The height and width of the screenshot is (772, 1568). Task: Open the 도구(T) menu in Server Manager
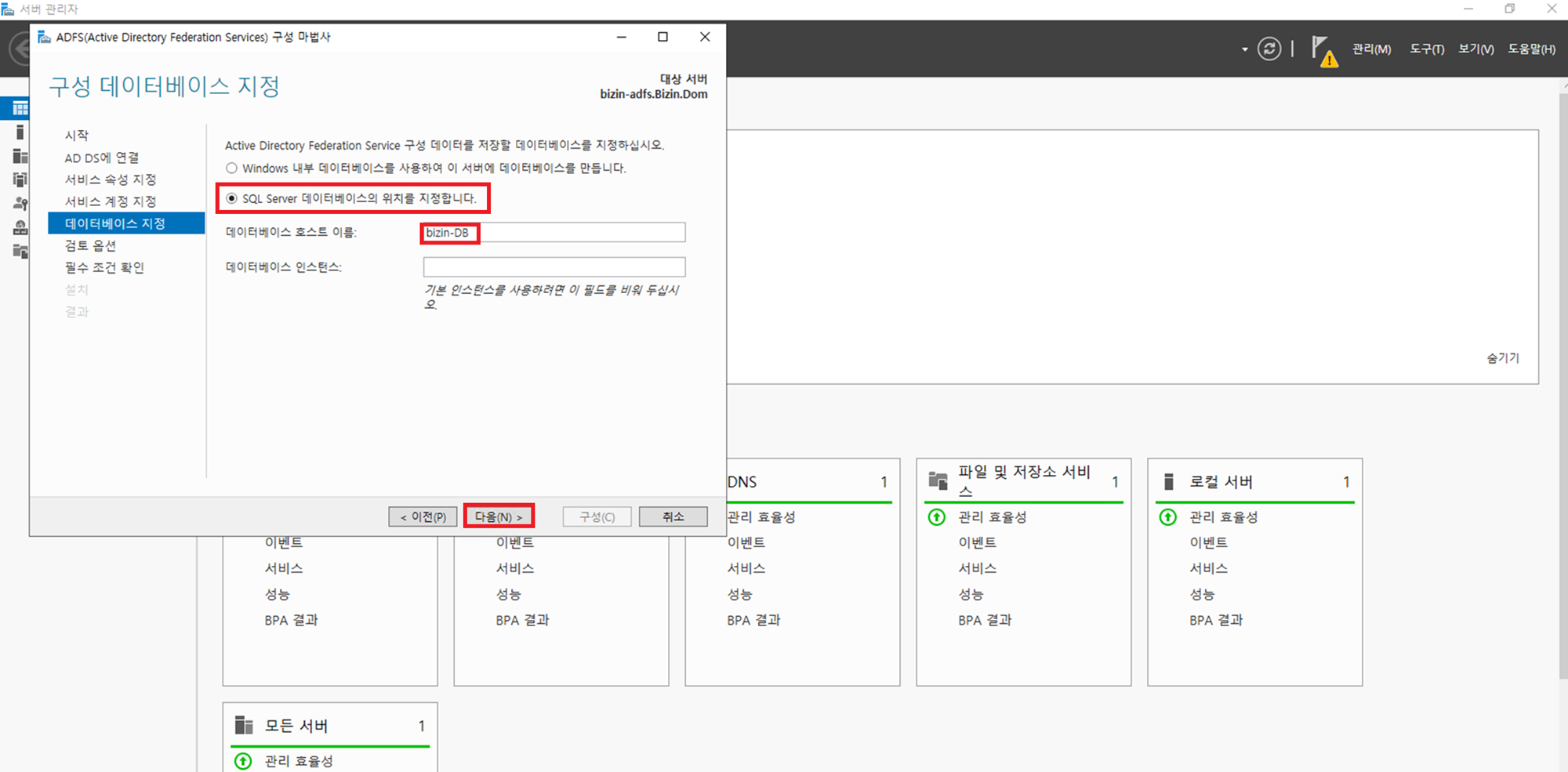(x=1427, y=49)
